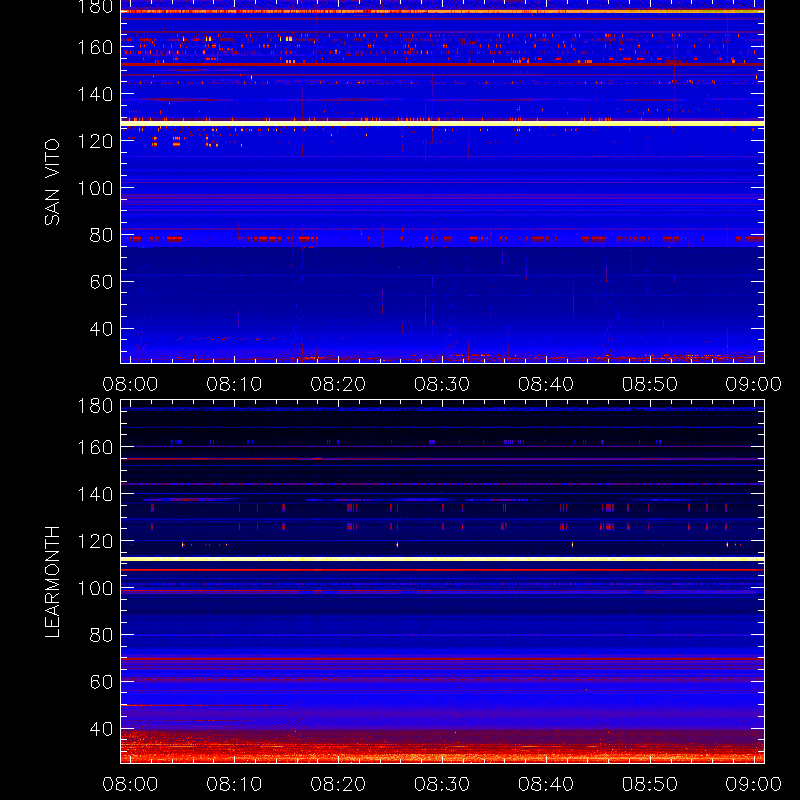
Task: Choose the 08:10 time label under Learmonth plot
Action: coord(234,784)
